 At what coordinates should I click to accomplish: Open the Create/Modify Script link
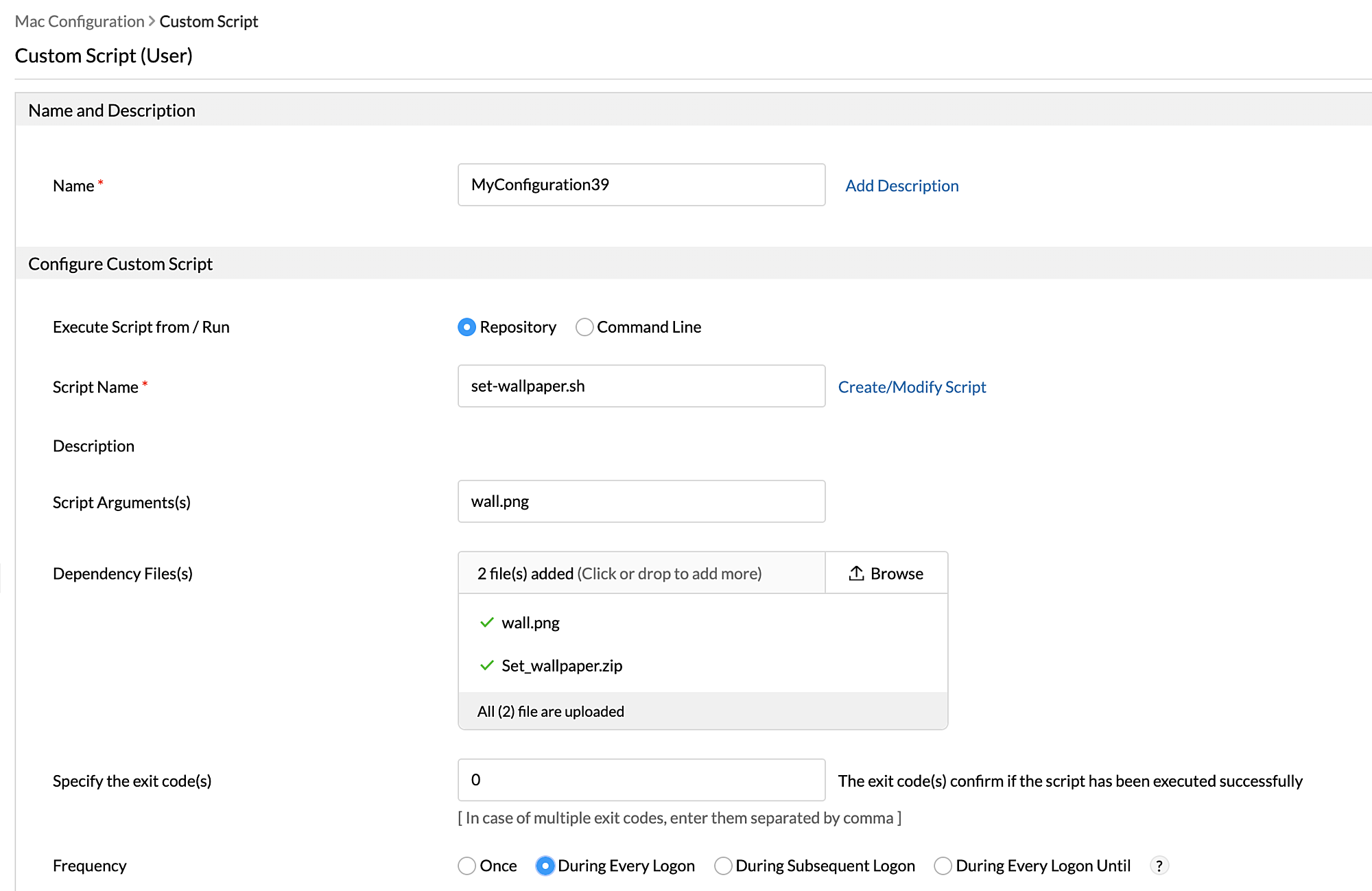click(912, 387)
